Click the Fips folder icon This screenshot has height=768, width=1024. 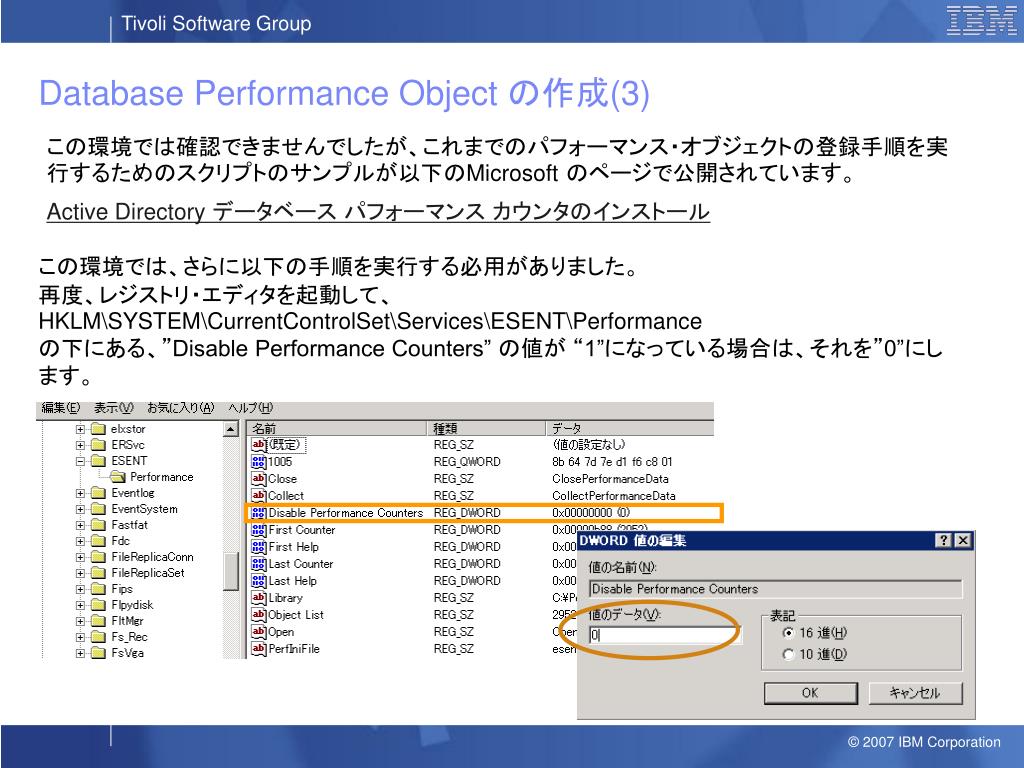pyautogui.click(x=99, y=589)
